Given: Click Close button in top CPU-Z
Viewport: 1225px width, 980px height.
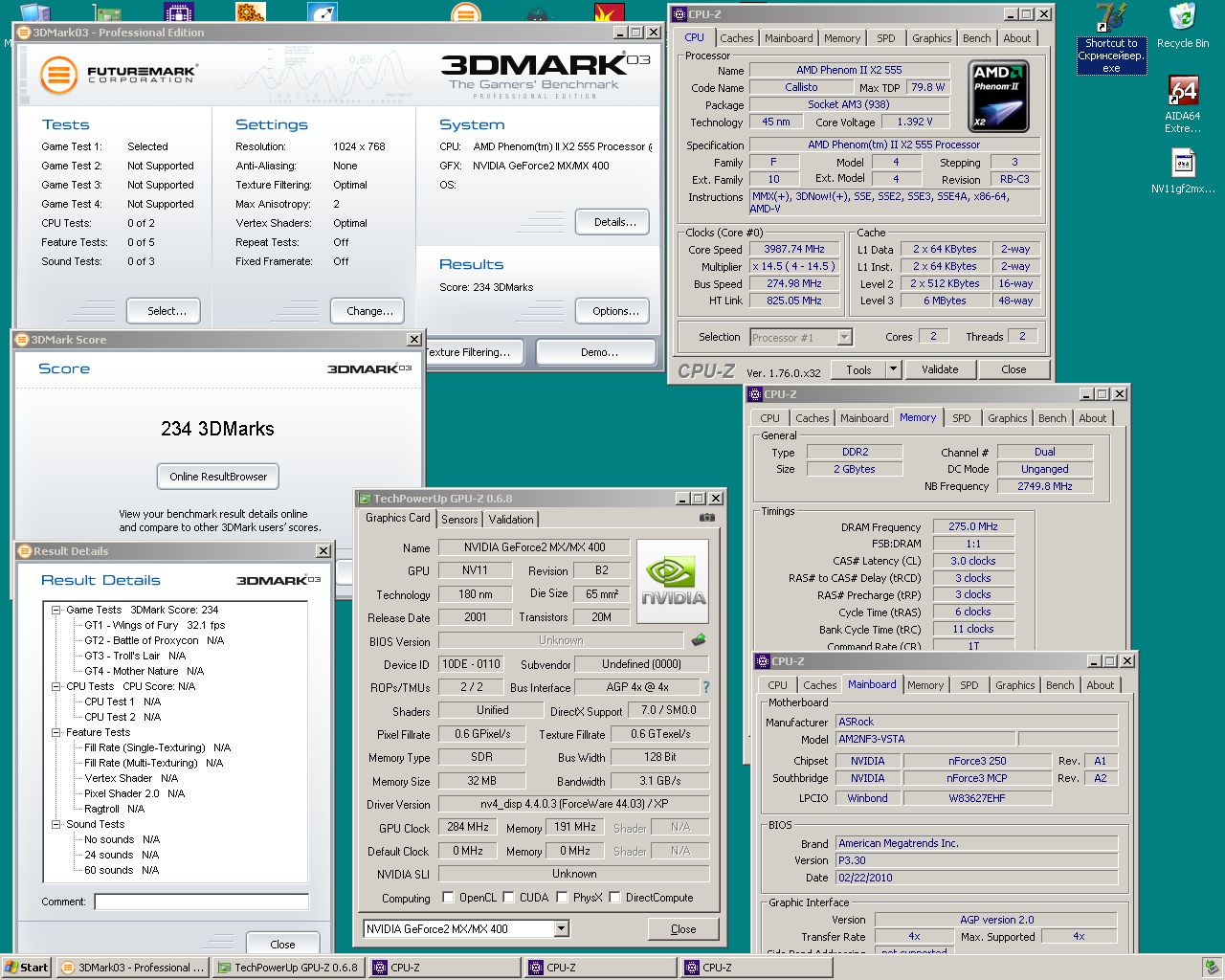Looking at the screenshot, I should coord(1013,369).
